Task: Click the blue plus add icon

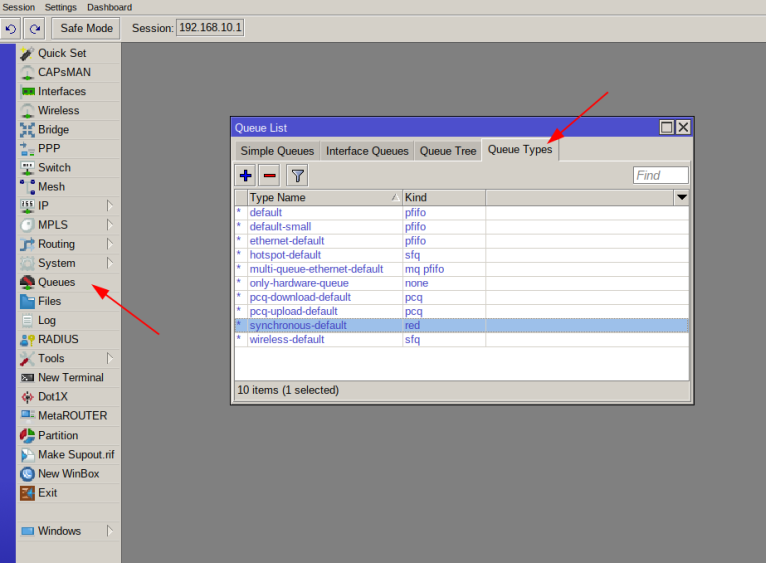Action: (245, 176)
